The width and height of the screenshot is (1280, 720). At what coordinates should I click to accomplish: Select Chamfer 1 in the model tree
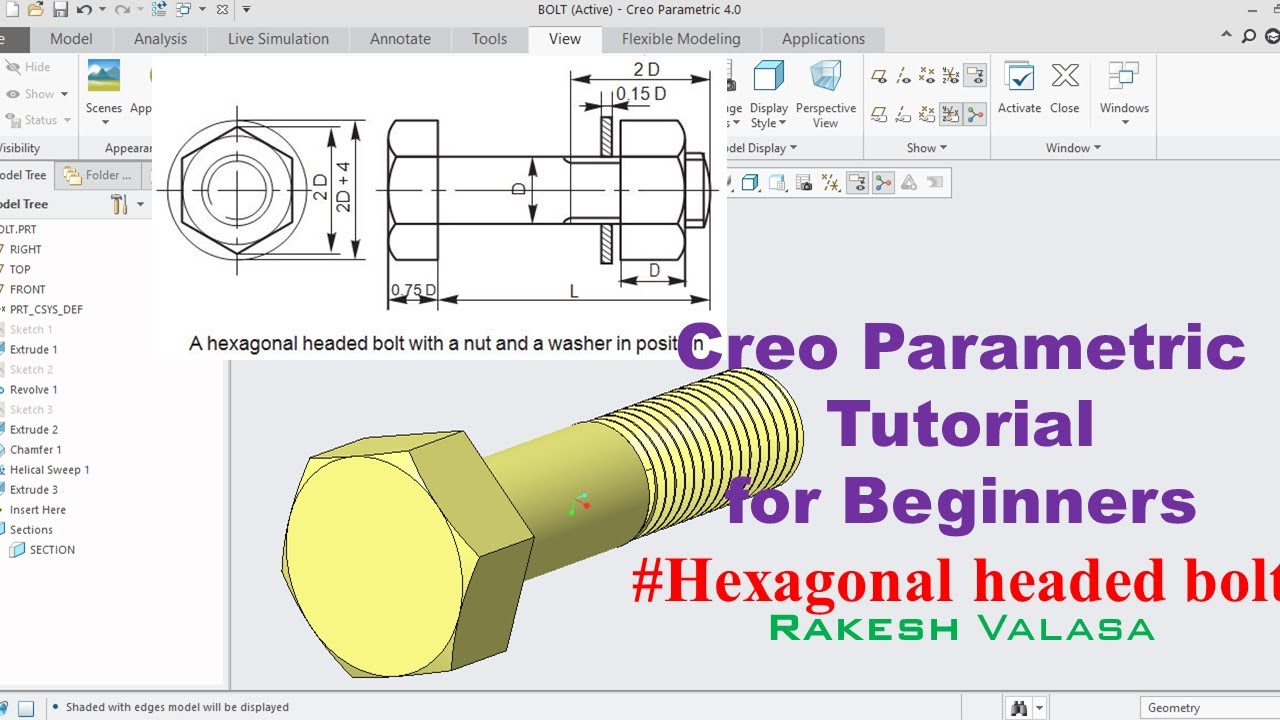click(35, 450)
